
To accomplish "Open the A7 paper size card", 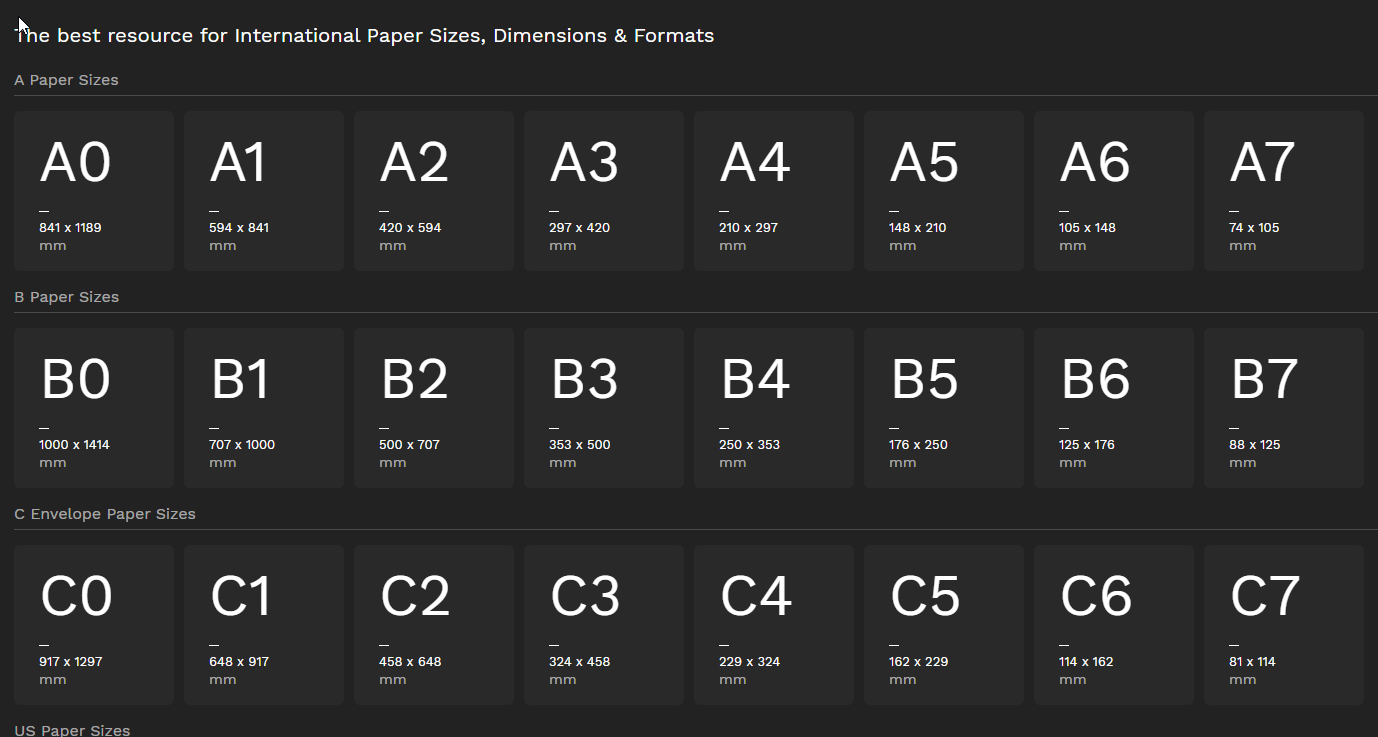I will [x=1284, y=191].
